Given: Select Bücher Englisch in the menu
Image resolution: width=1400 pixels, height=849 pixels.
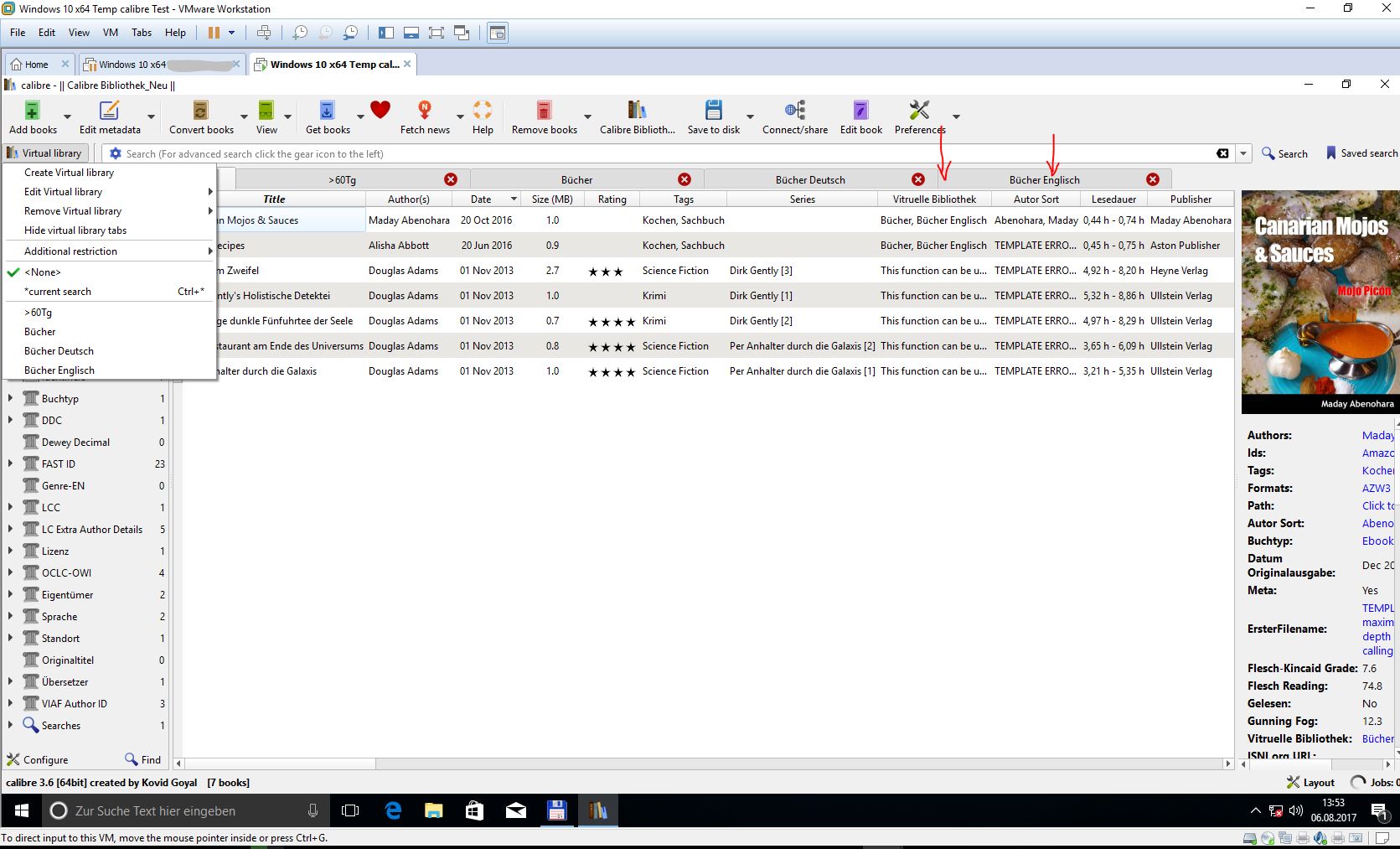Looking at the screenshot, I should [109, 370].
